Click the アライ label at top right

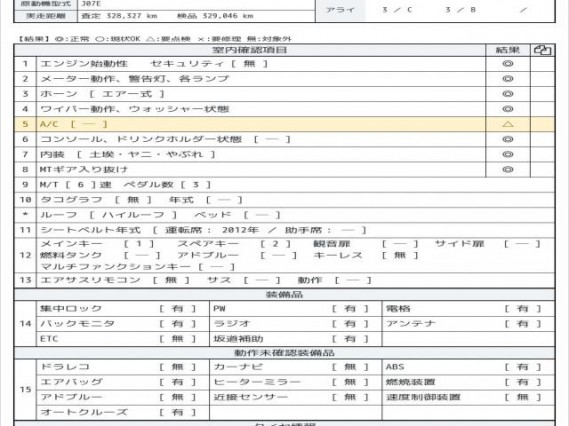click(x=340, y=10)
